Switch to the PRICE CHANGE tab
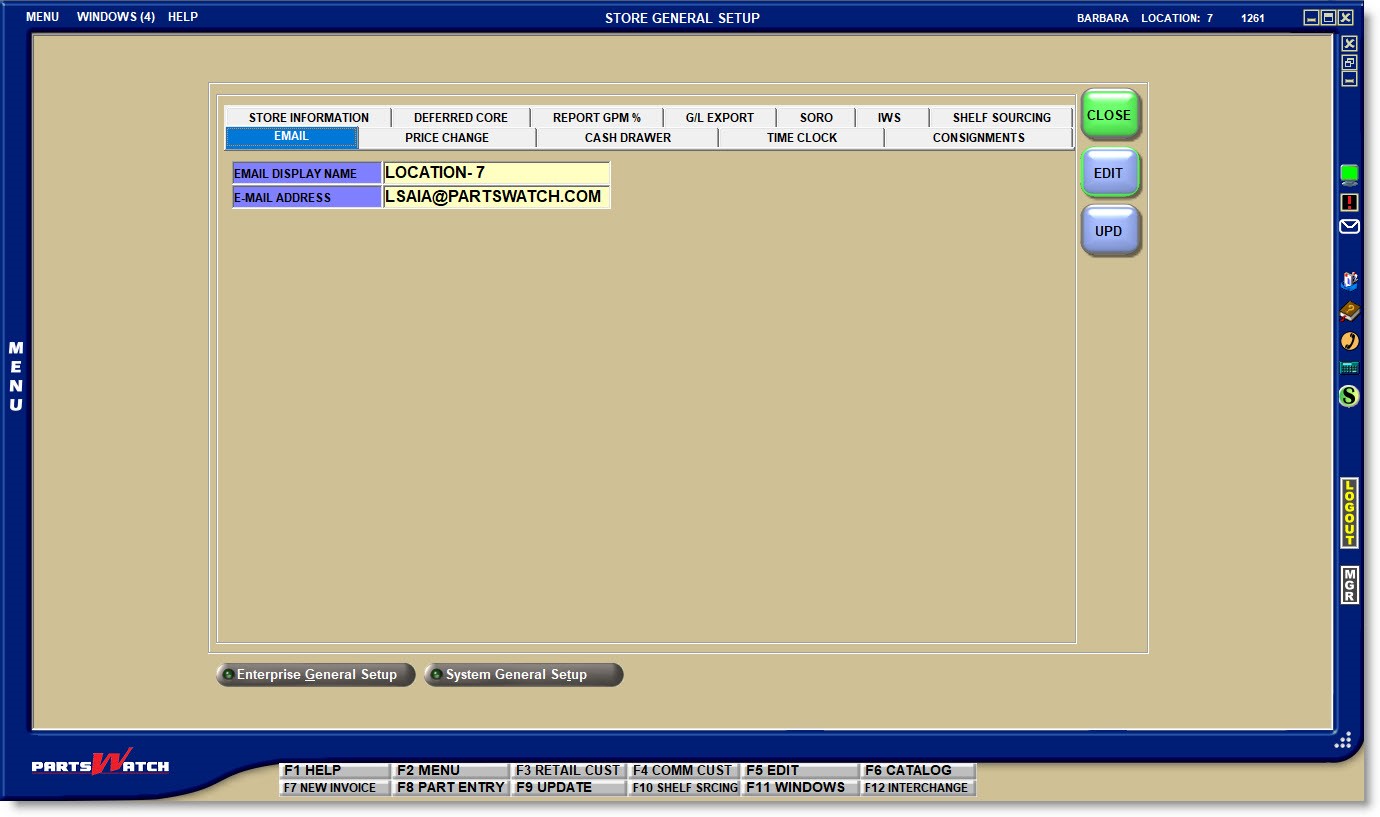Image resolution: width=1380 pixels, height=817 pixels. pyautogui.click(x=447, y=138)
